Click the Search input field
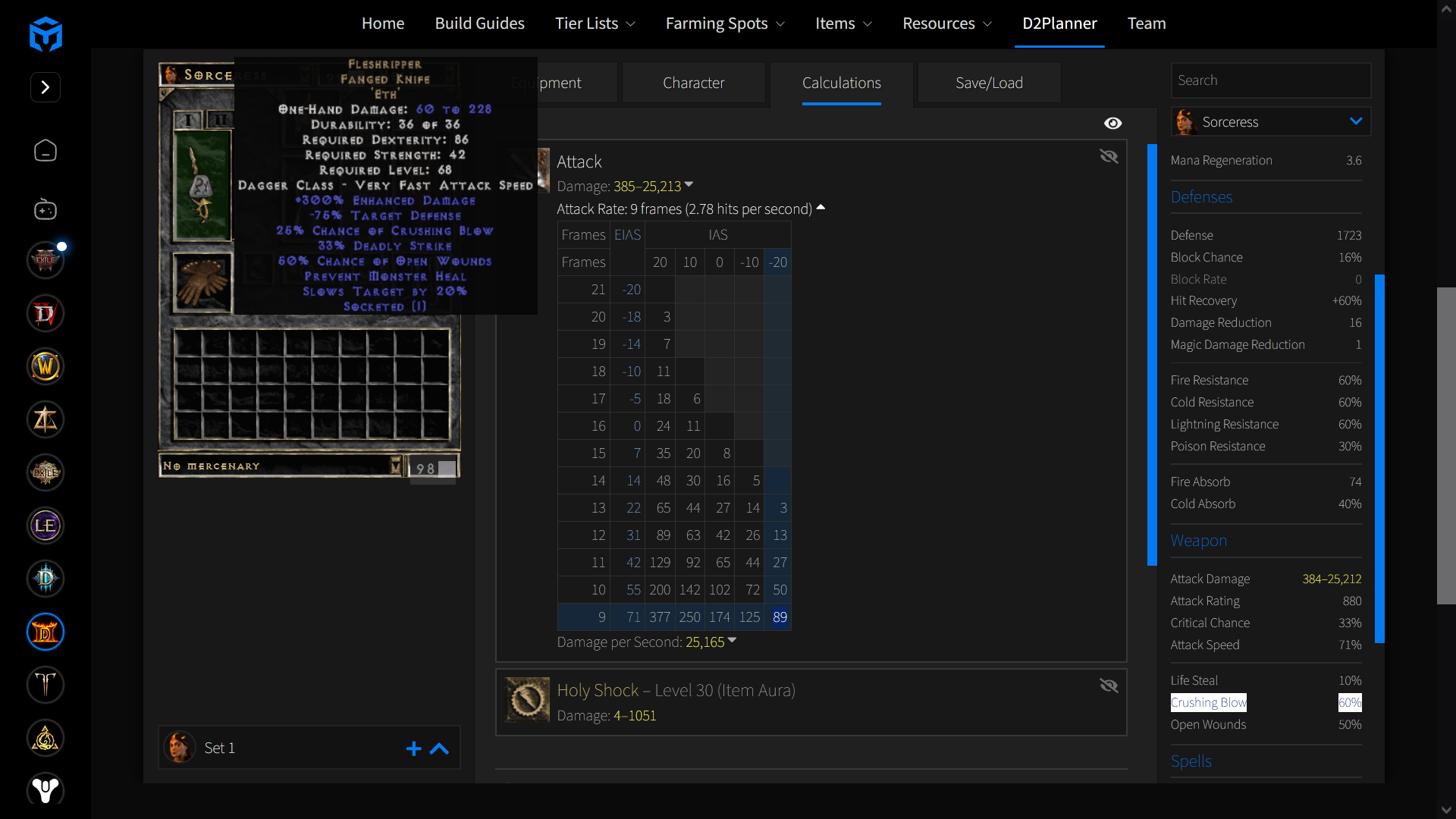Viewport: 1456px width, 819px height. pyautogui.click(x=1270, y=80)
